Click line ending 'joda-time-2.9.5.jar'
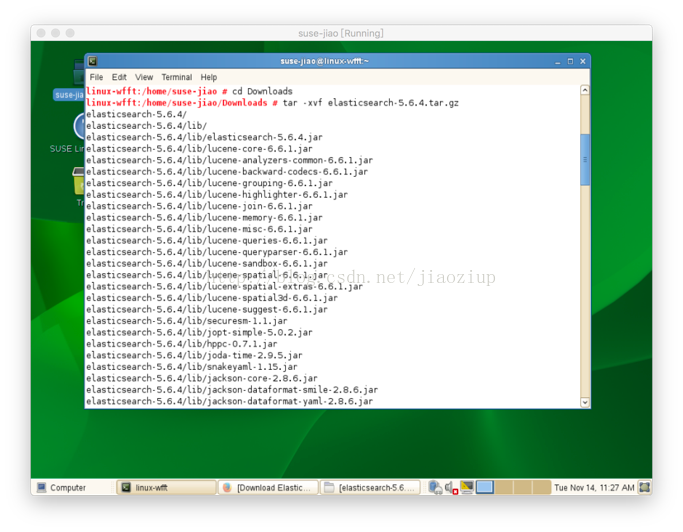The height and width of the screenshot is (532, 683). click(194, 355)
